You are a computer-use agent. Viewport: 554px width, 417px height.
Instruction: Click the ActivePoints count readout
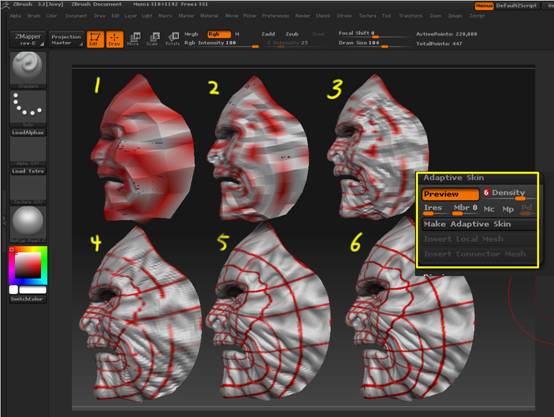pos(447,34)
